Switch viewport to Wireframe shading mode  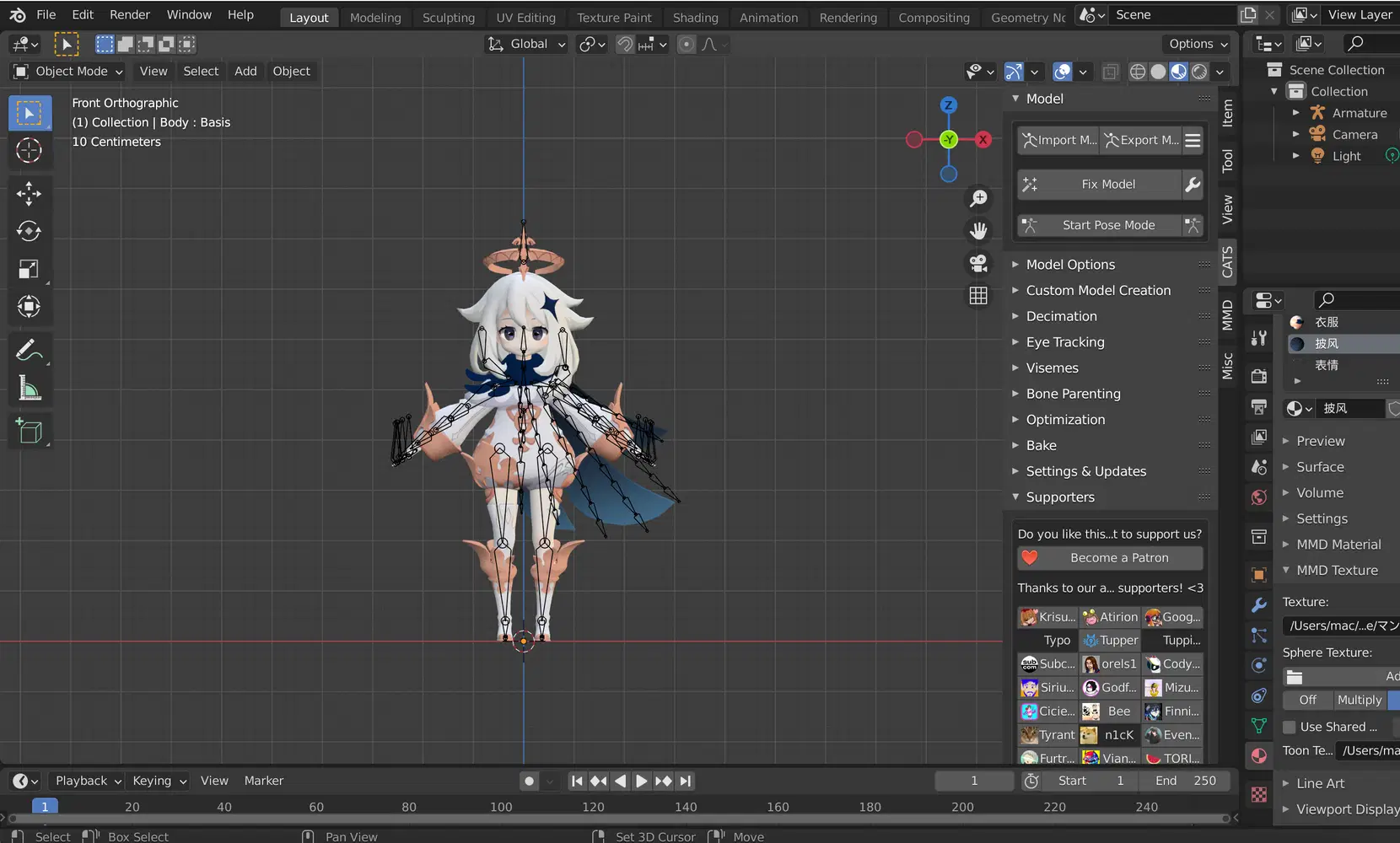coord(1137,72)
